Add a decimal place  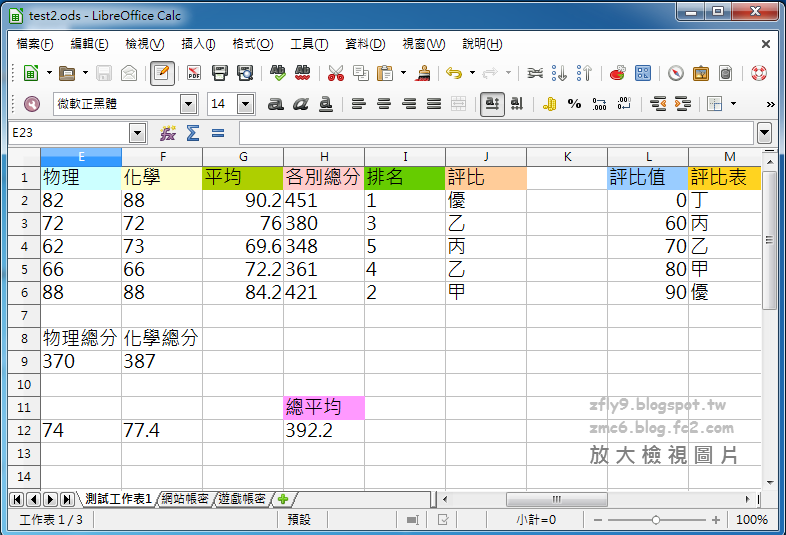click(x=599, y=104)
